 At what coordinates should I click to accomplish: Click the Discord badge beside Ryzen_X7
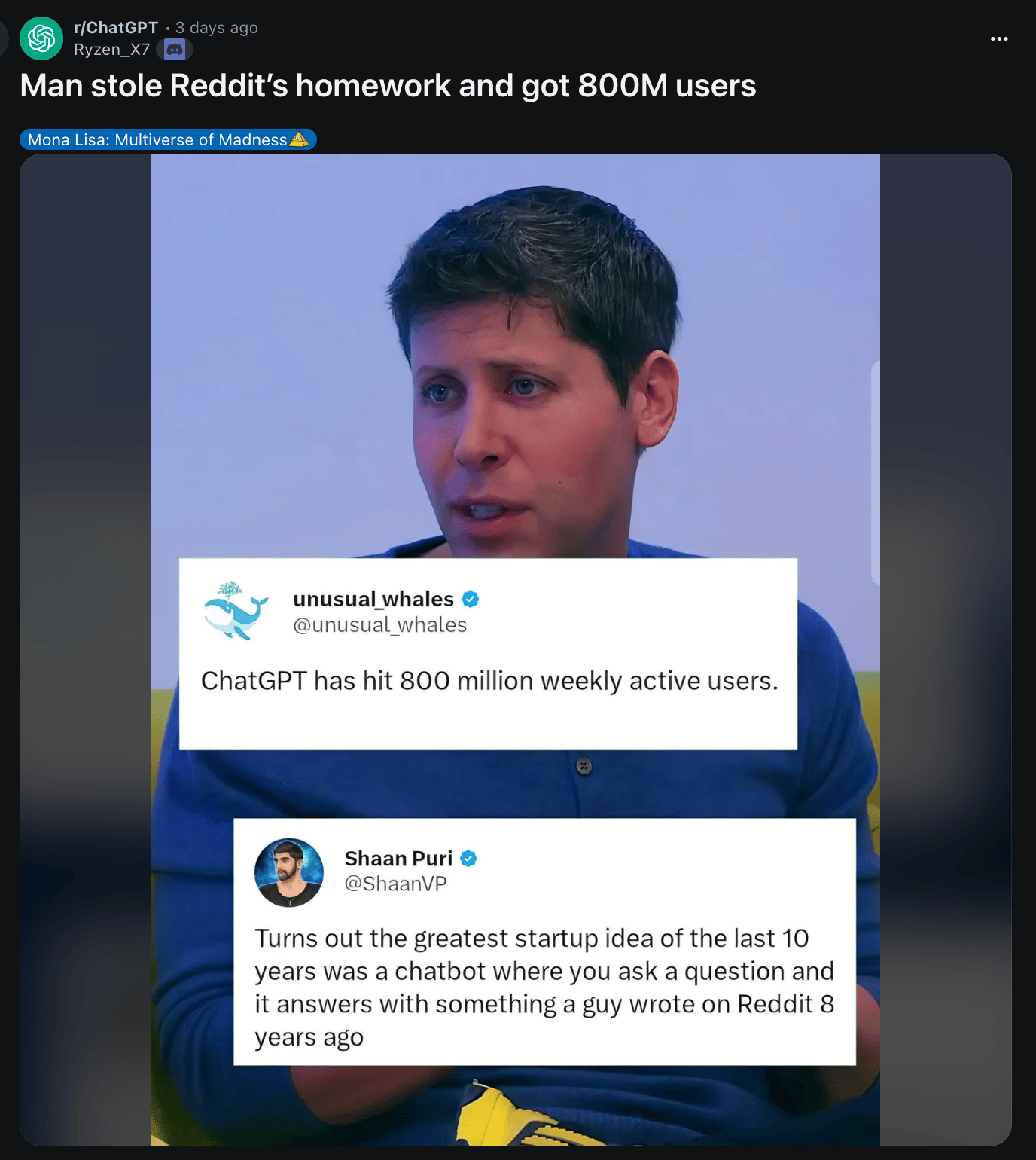point(175,50)
